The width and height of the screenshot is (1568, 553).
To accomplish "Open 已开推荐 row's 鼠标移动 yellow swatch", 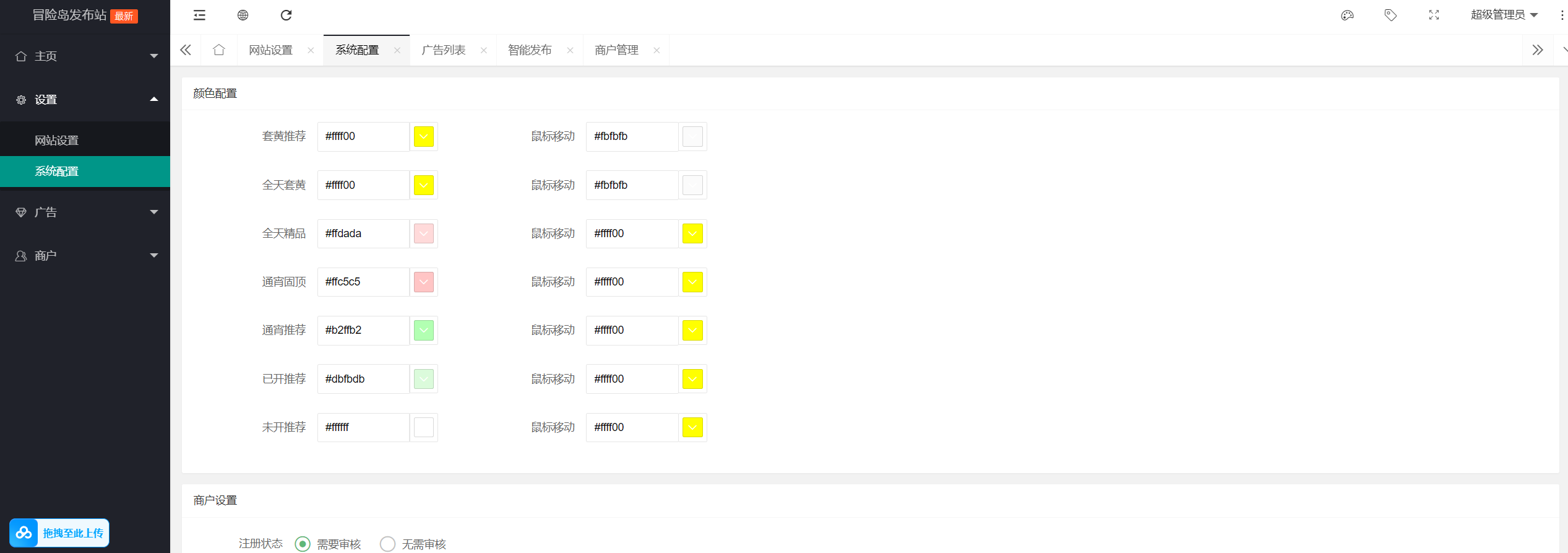I will click(x=692, y=379).
